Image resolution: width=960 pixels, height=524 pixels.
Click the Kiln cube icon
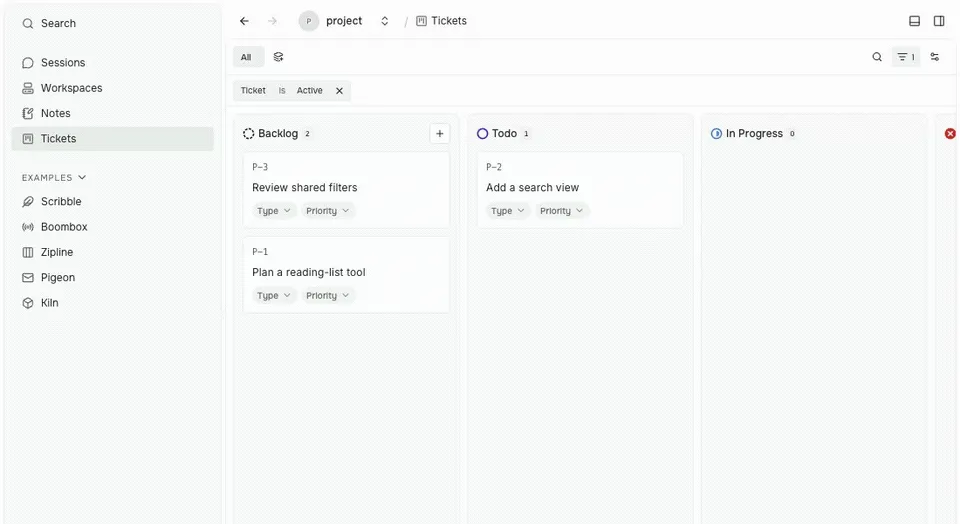click(28, 303)
